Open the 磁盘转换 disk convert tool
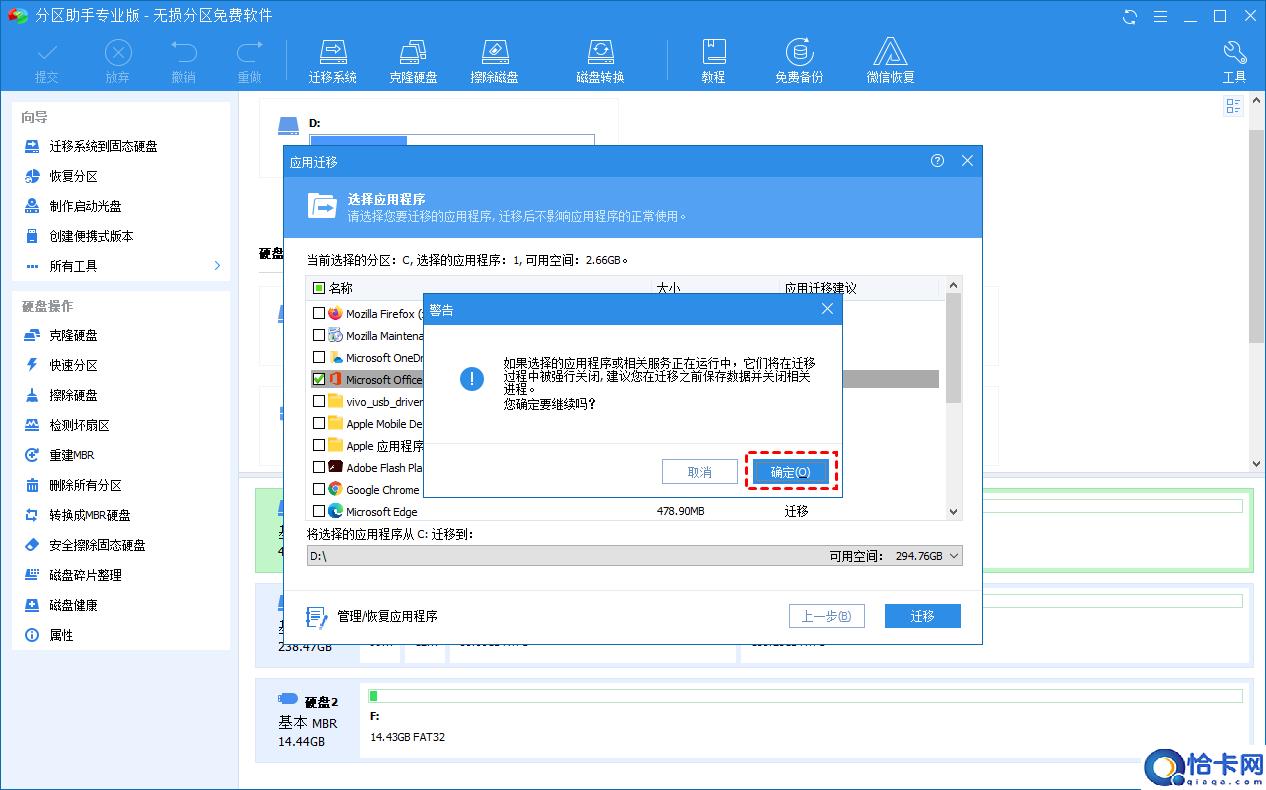The width and height of the screenshot is (1266, 790). [600, 61]
